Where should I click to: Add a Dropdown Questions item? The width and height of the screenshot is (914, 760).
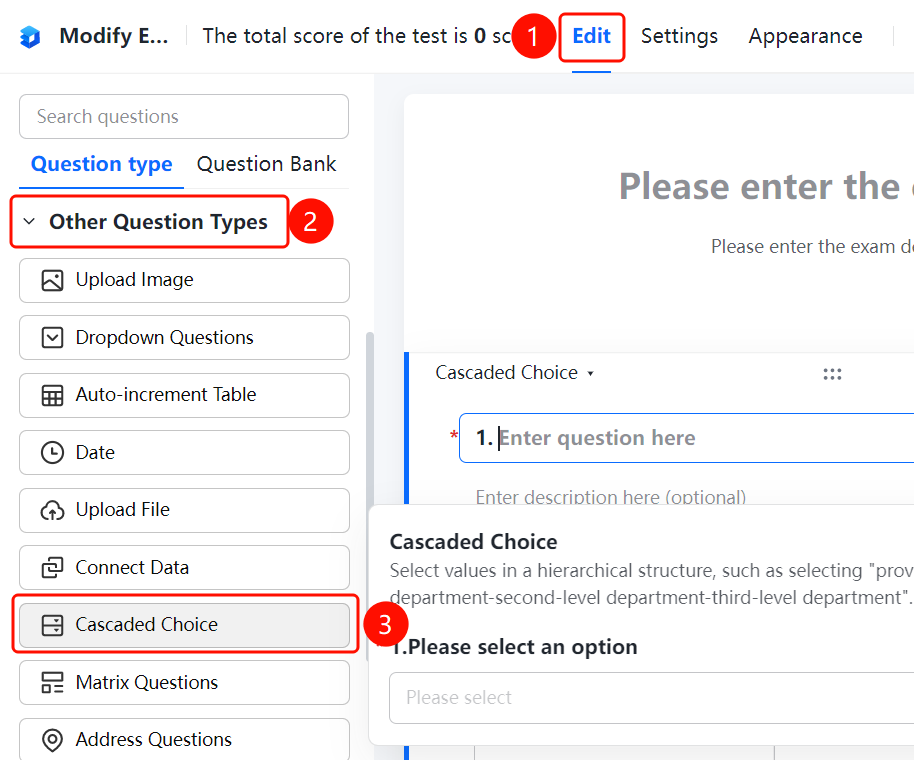[184, 337]
